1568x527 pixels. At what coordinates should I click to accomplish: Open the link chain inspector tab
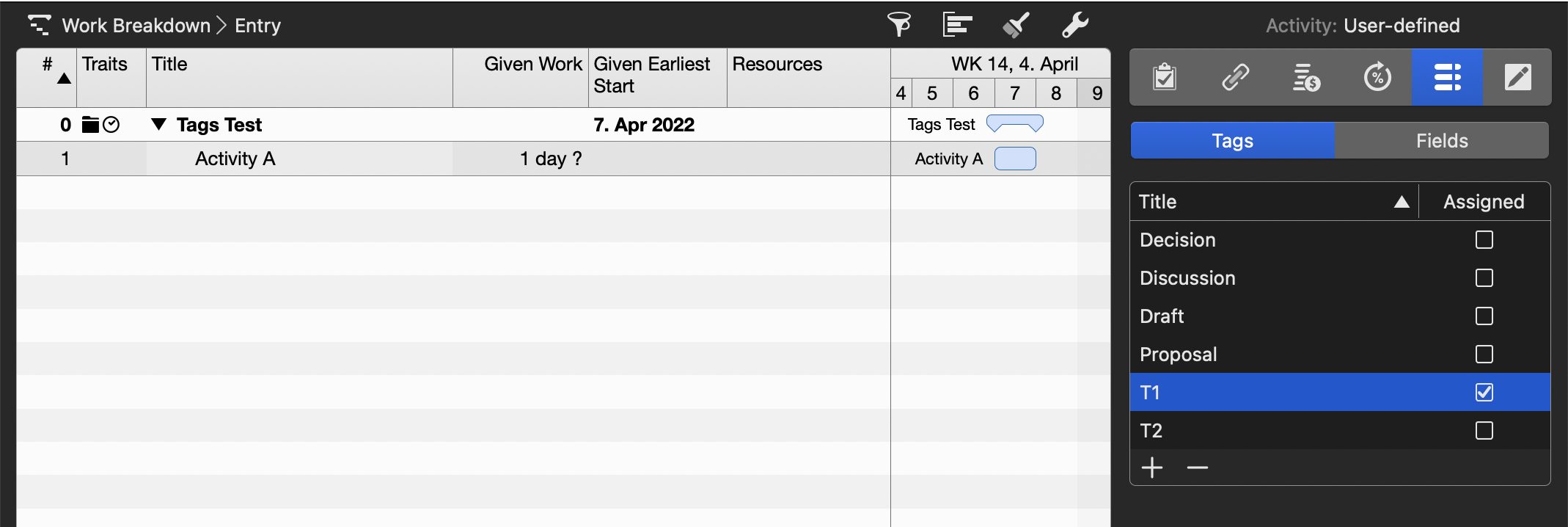point(1235,77)
